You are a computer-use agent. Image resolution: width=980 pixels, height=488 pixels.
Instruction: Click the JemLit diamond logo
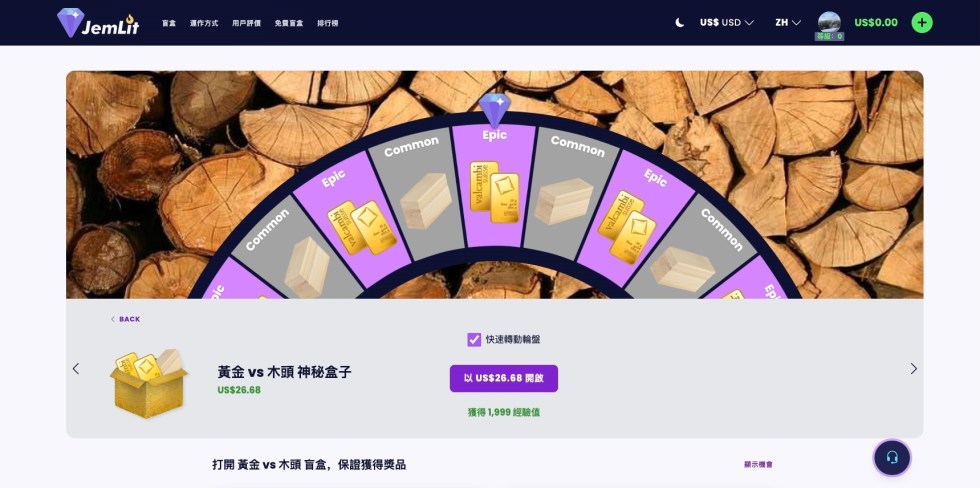click(98, 22)
